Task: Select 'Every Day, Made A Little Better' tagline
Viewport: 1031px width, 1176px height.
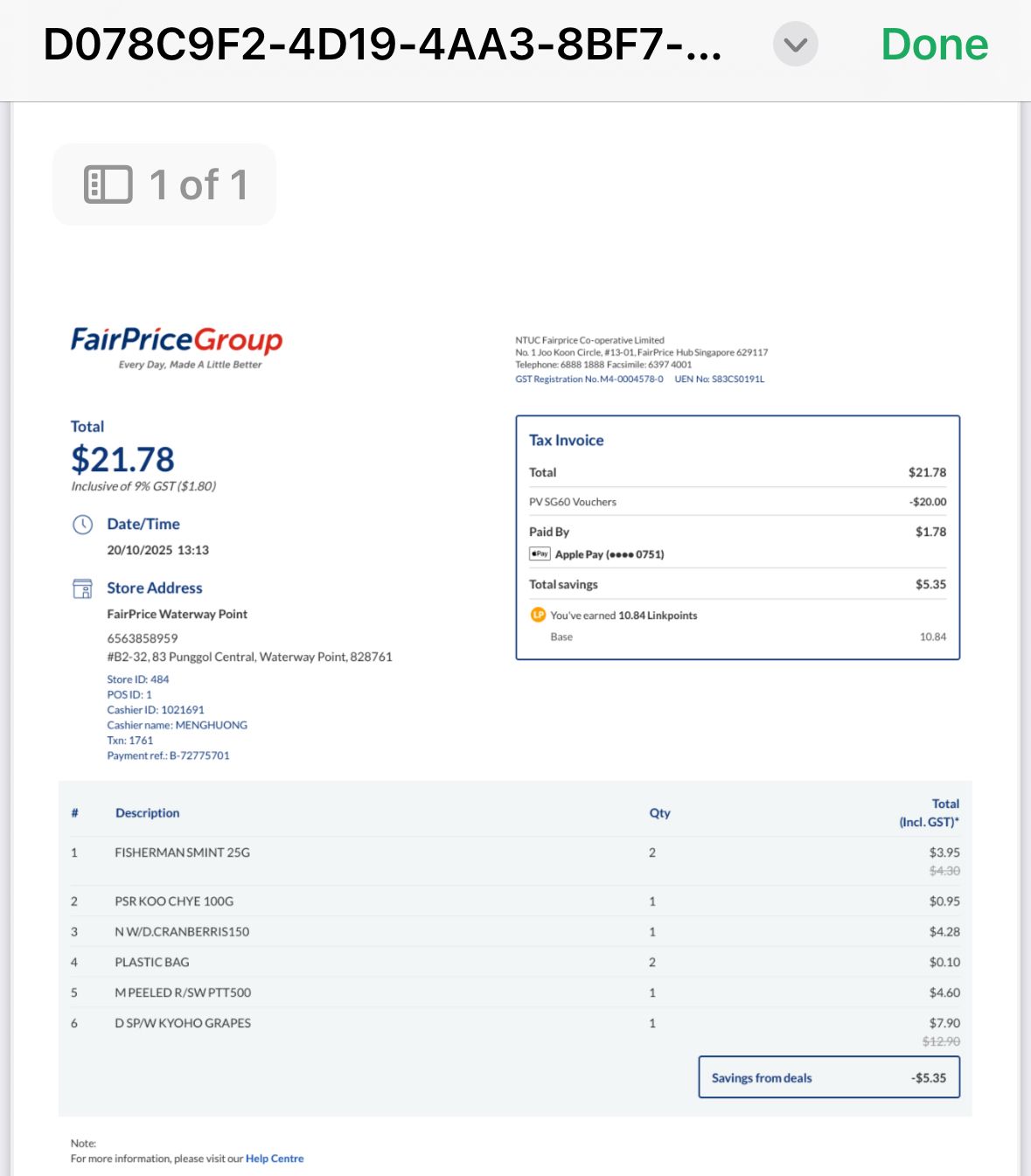Action: 190,365
